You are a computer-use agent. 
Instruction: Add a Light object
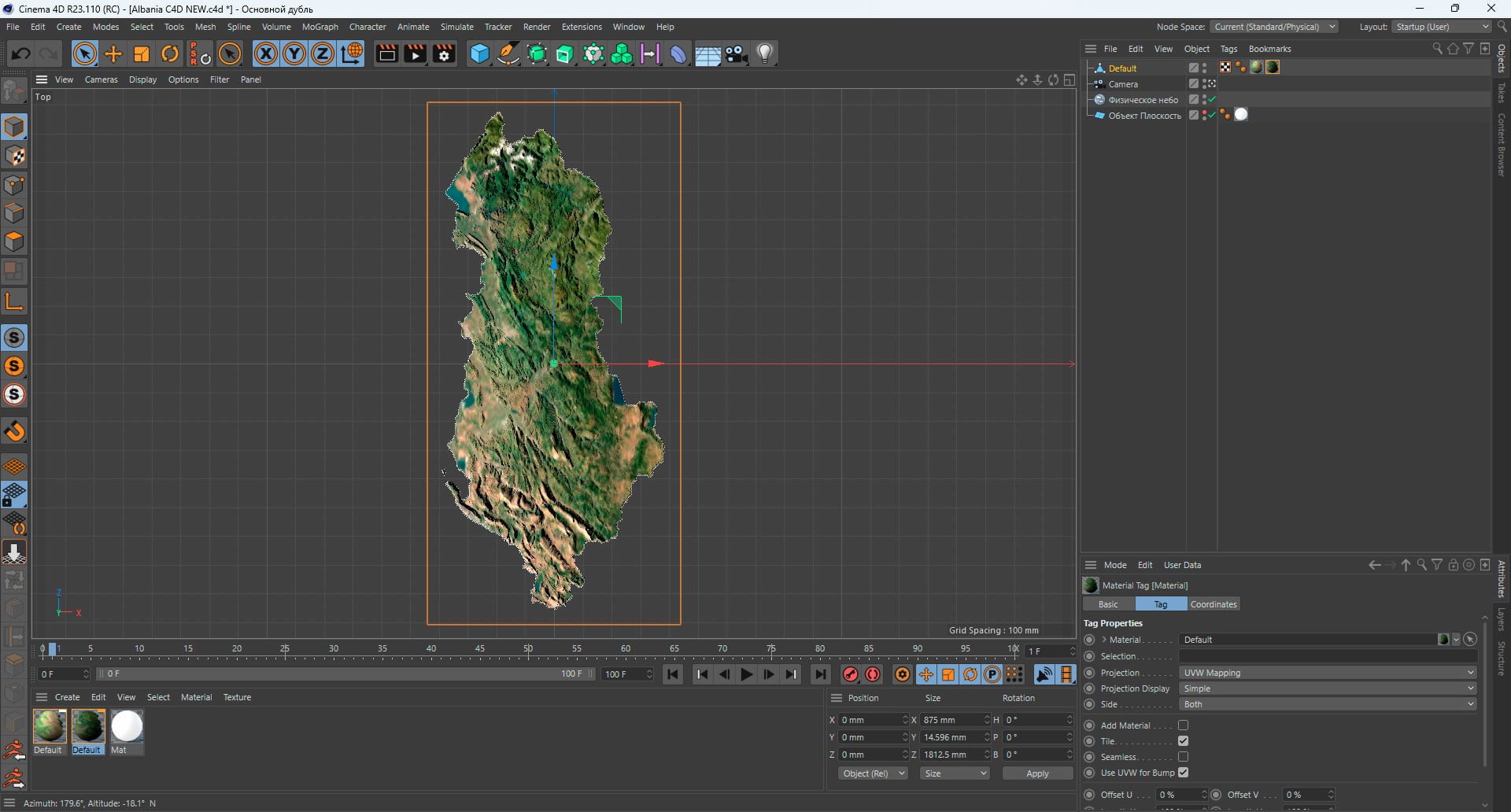(x=765, y=54)
